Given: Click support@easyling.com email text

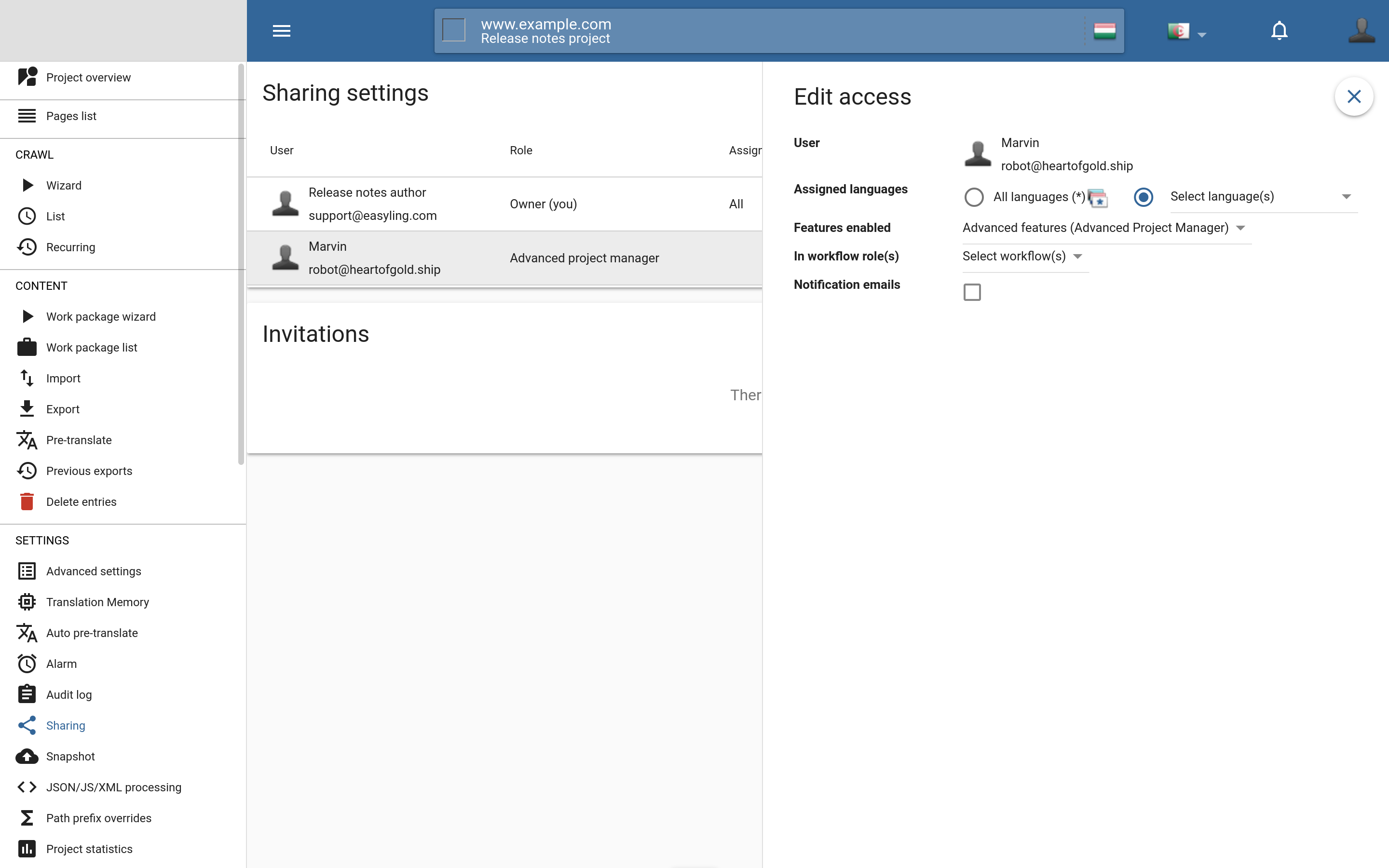Looking at the screenshot, I should [372, 215].
